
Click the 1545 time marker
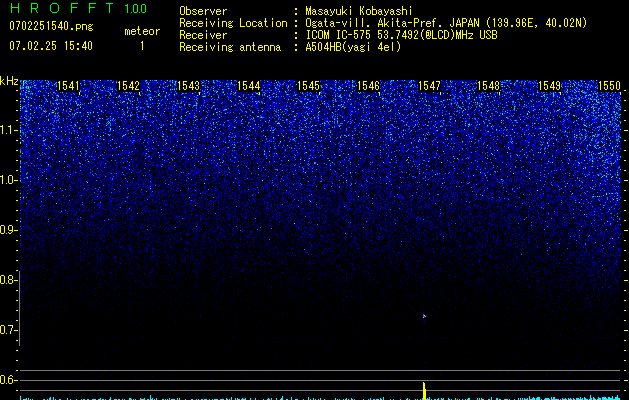click(x=308, y=86)
